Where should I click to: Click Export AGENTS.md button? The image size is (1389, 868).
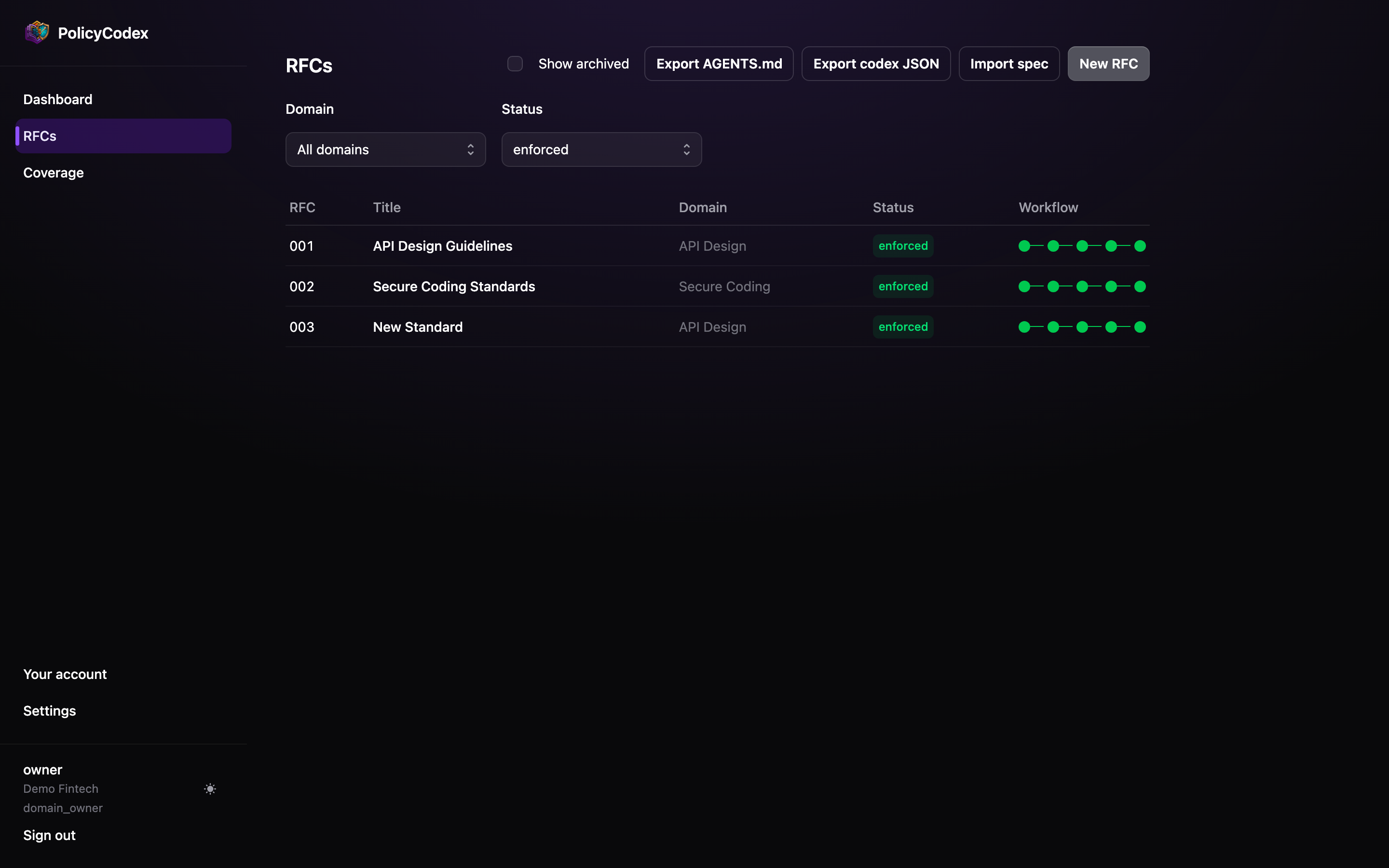(719, 64)
